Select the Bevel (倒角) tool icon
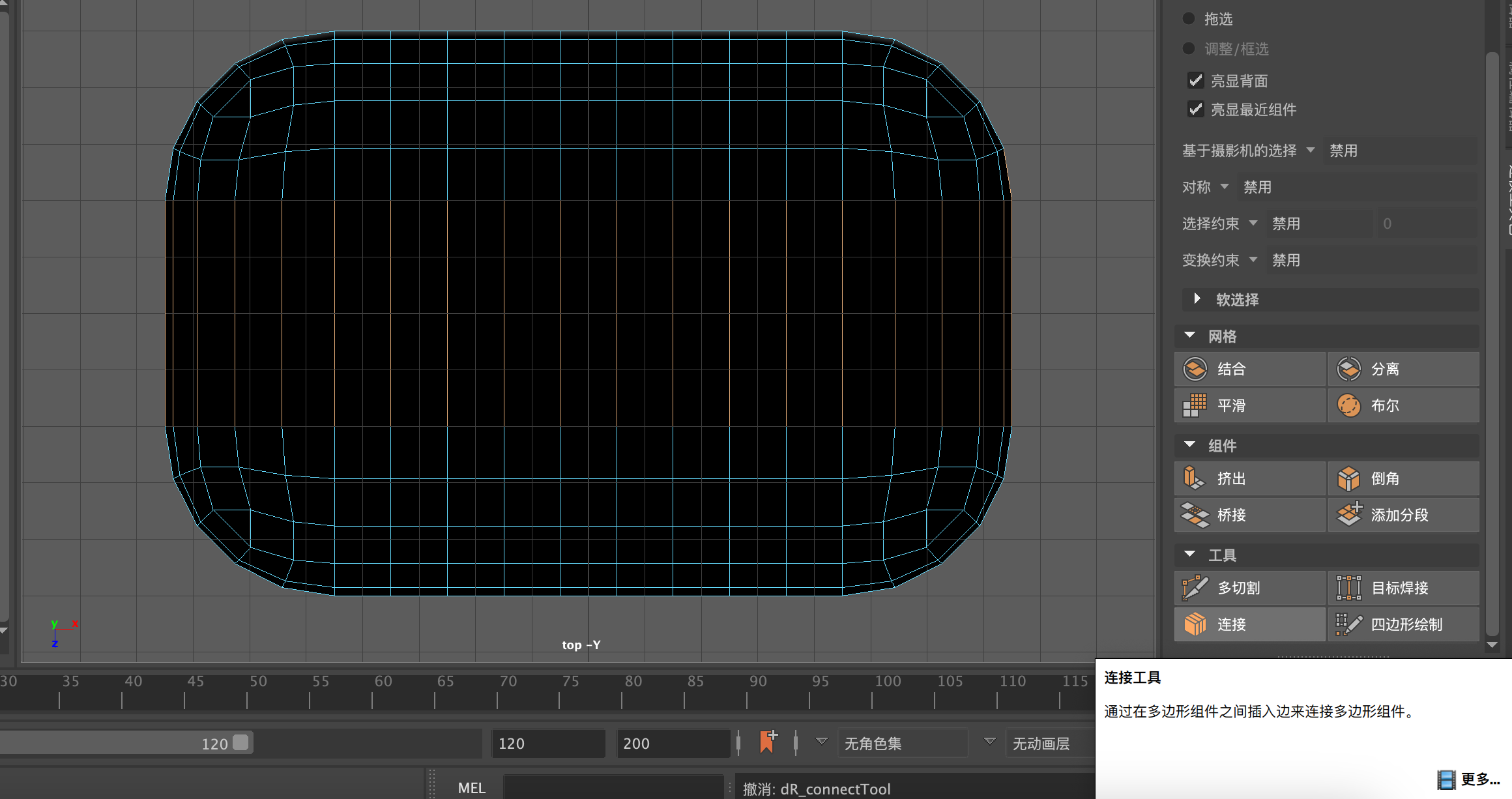The width and height of the screenshot is (1512, 799). click(1348, 478)
